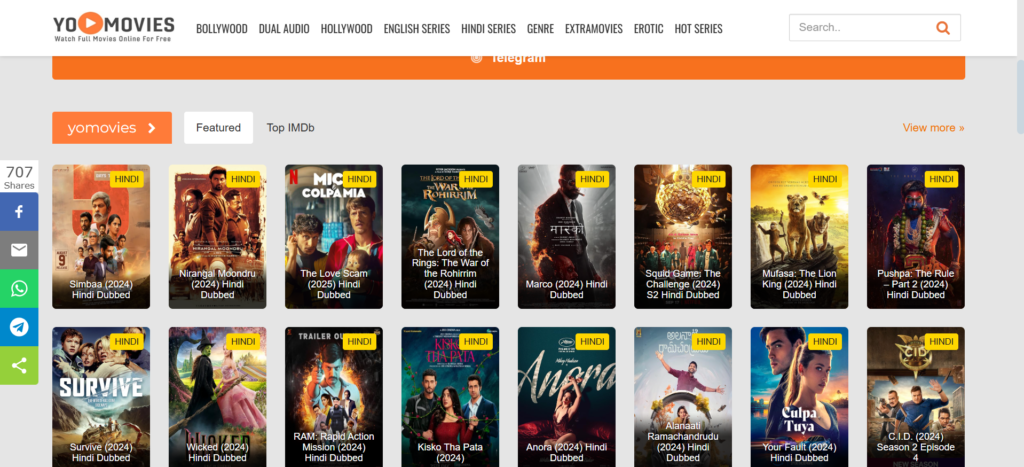Open the Bollywood menu
Viewport: 1024px width, 467px height.
coord(221,29)
